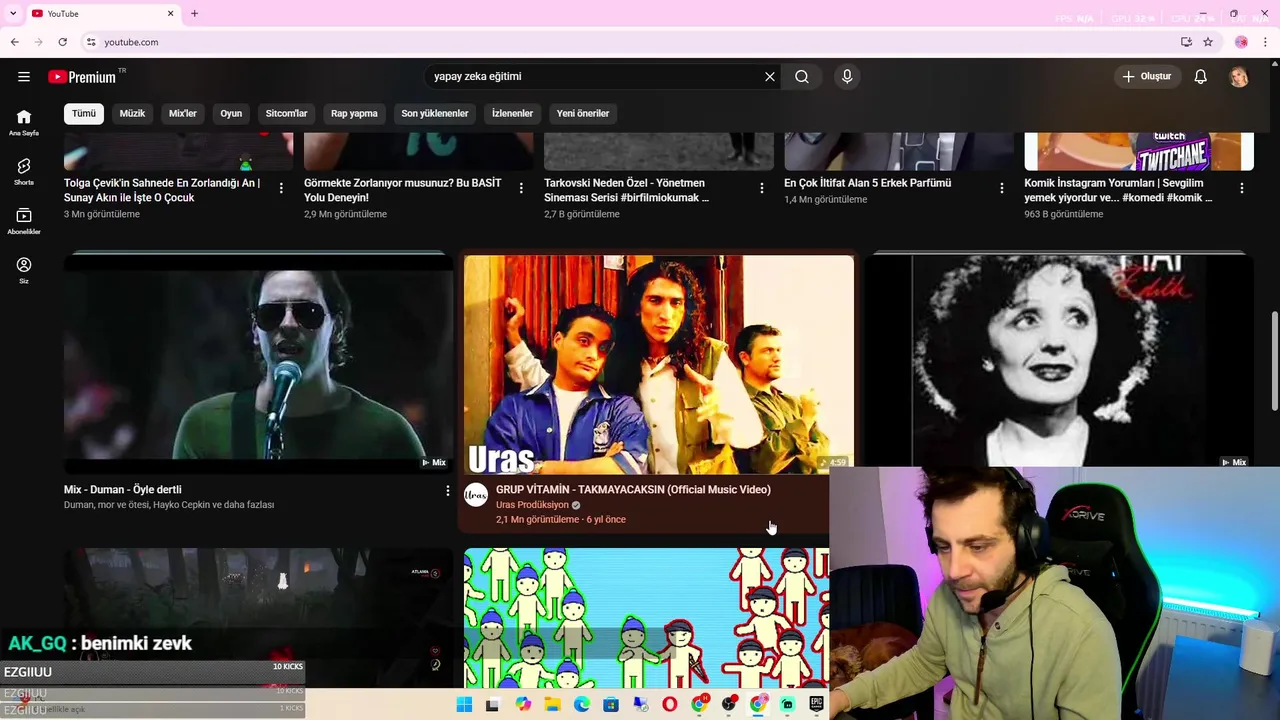Open the Chrome profile avatar

coord(1241,42)
